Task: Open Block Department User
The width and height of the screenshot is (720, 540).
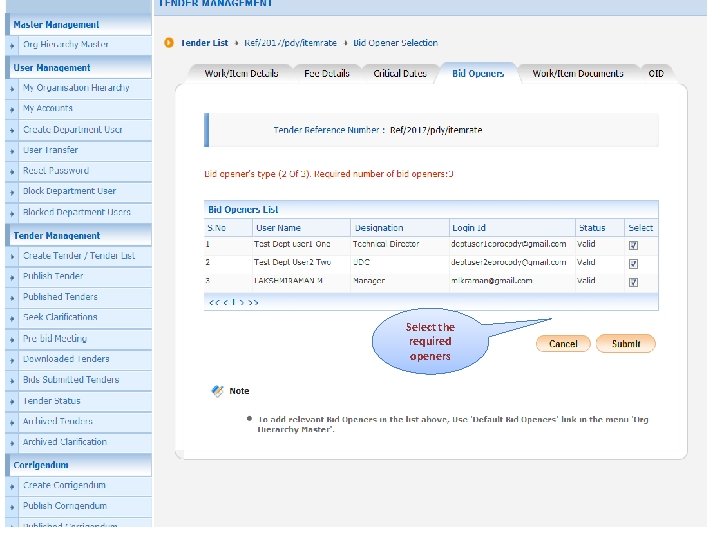Action: pyautogui.click(x=69, y=191)
